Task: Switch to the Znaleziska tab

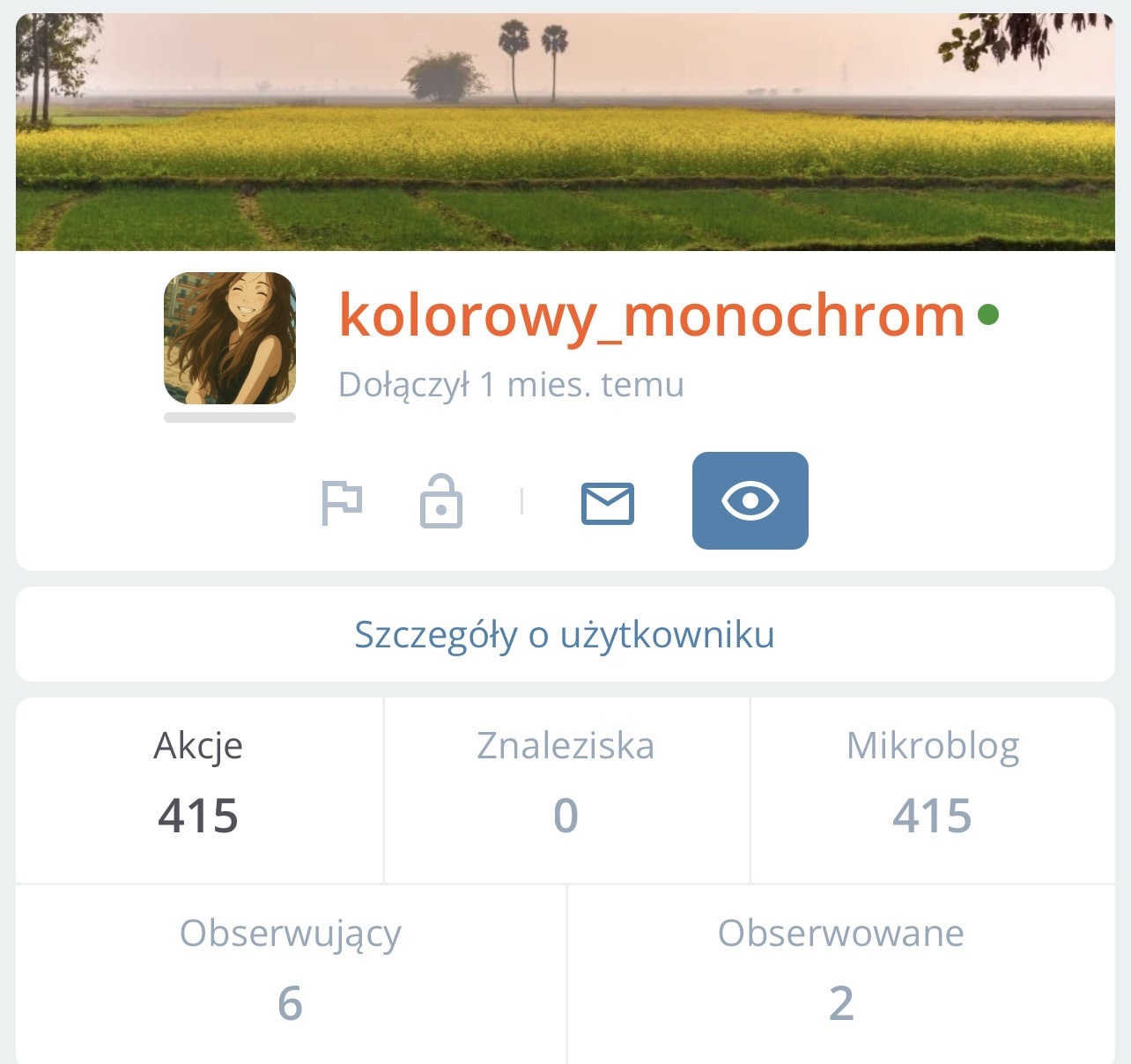Action: coord(566,790)
